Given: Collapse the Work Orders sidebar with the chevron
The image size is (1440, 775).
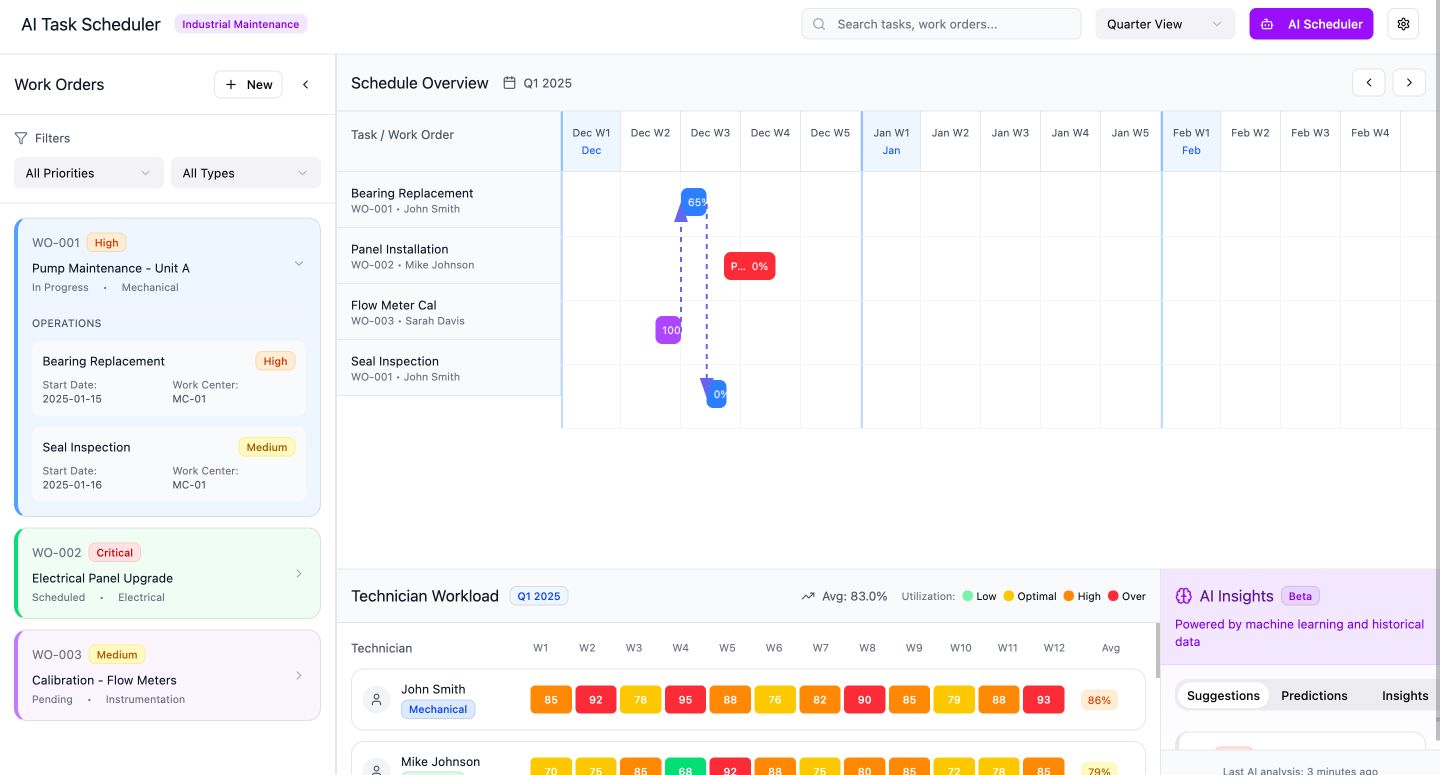Looking at the screenshot, I should coord(306,84).
